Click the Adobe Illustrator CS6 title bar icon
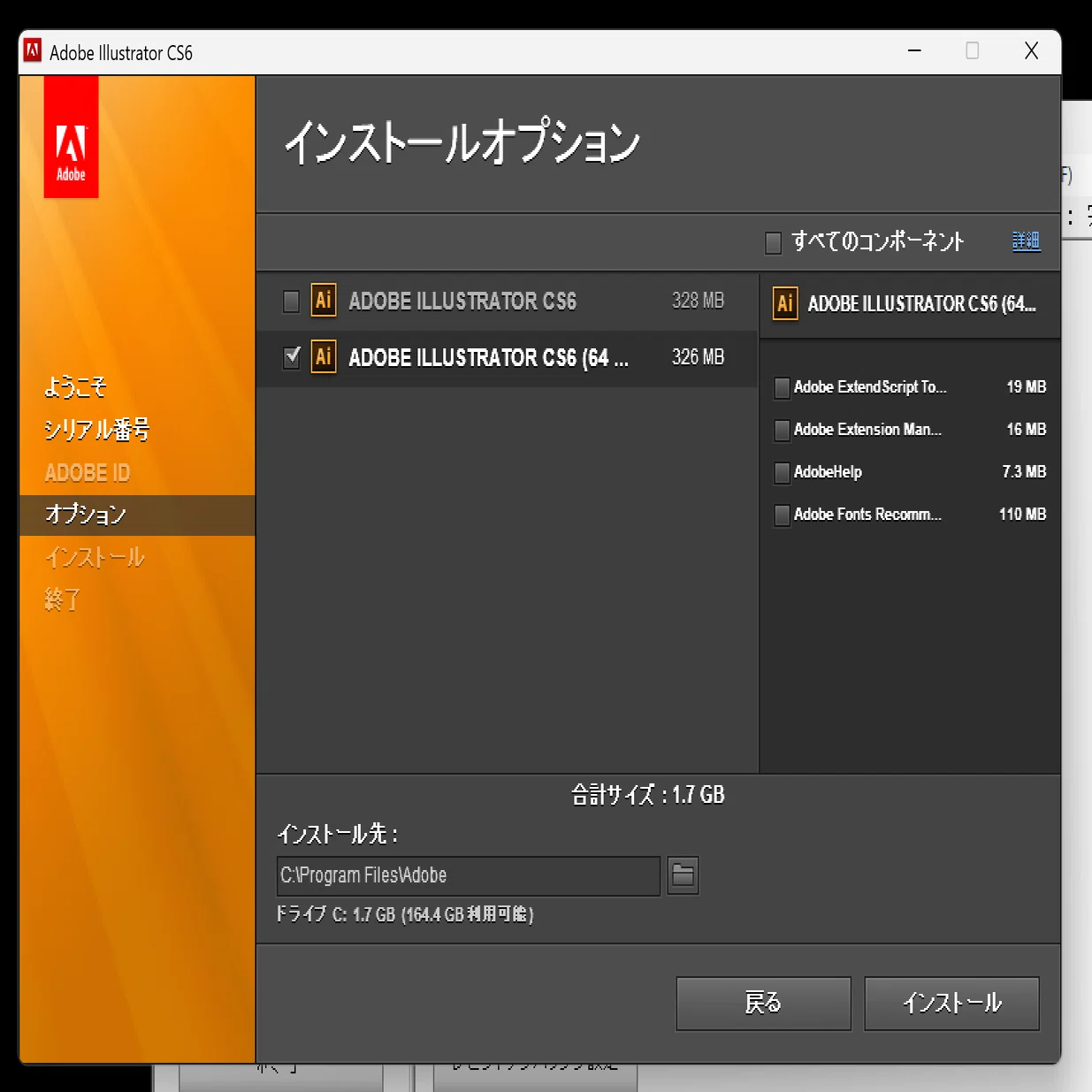This screenshot has height=1092, width=1092. 33,50
